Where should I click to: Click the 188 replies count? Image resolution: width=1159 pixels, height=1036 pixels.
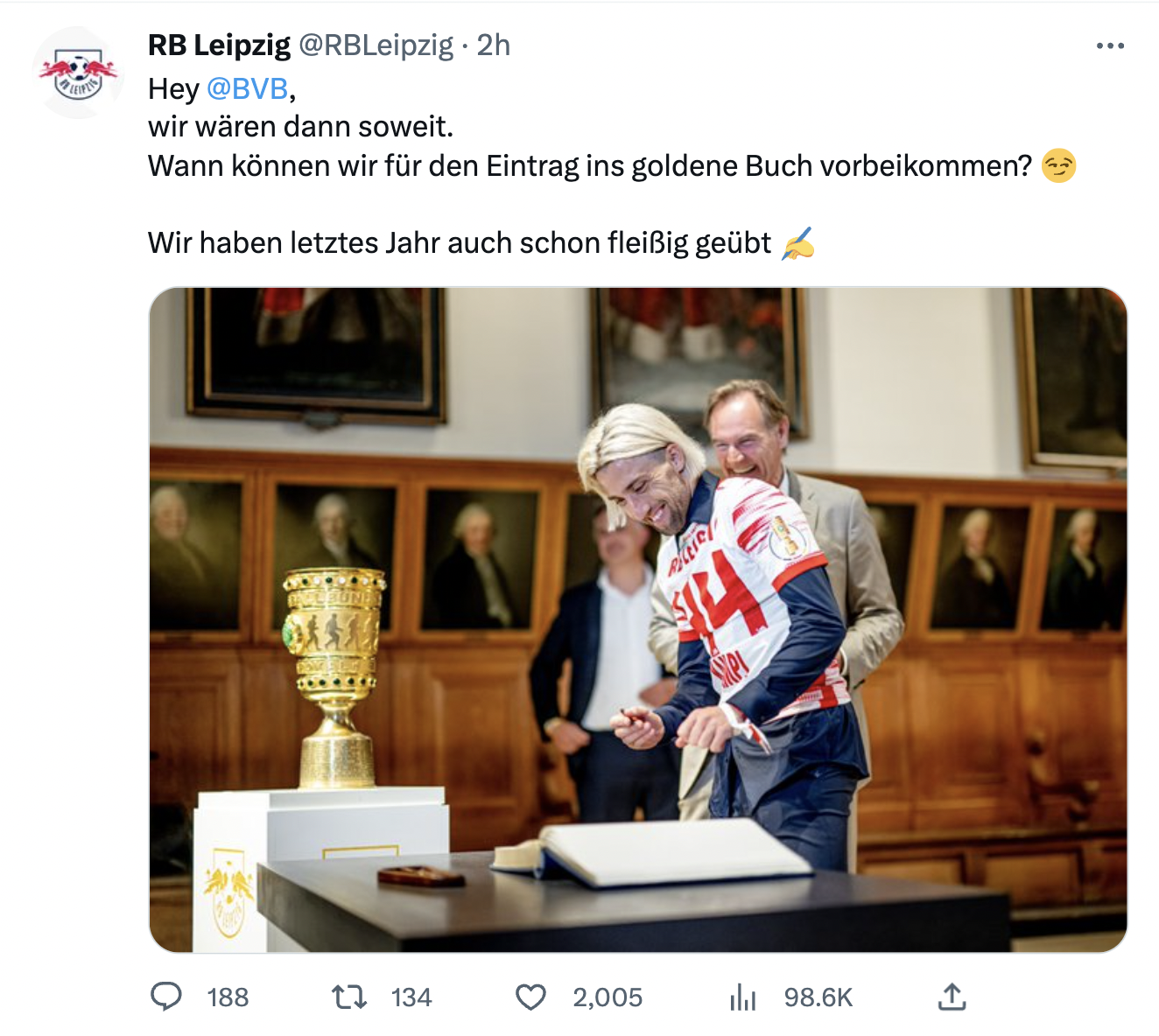click(x=228, y=997)
